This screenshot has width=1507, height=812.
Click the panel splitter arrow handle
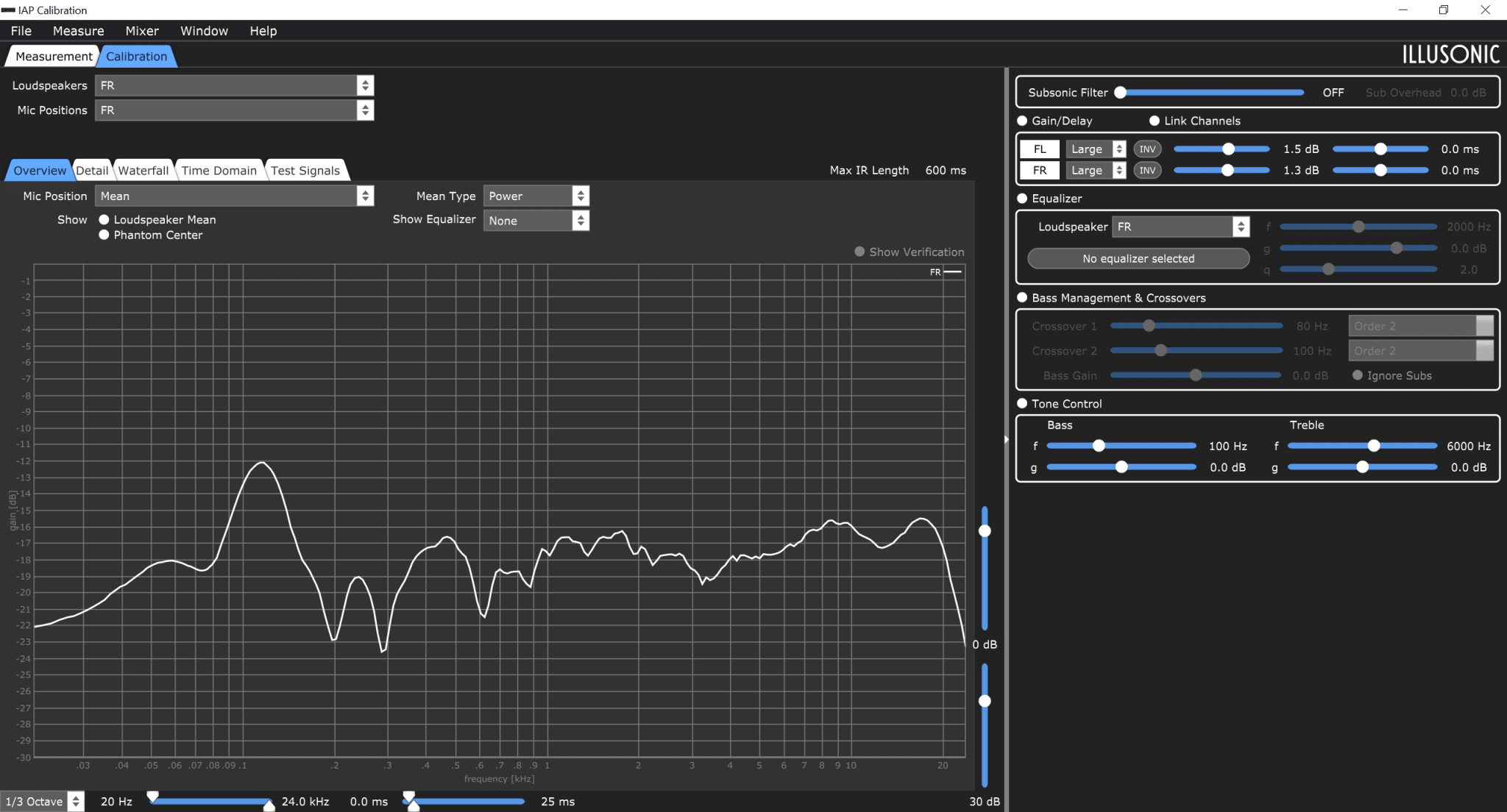click(x=1006, y=439)
